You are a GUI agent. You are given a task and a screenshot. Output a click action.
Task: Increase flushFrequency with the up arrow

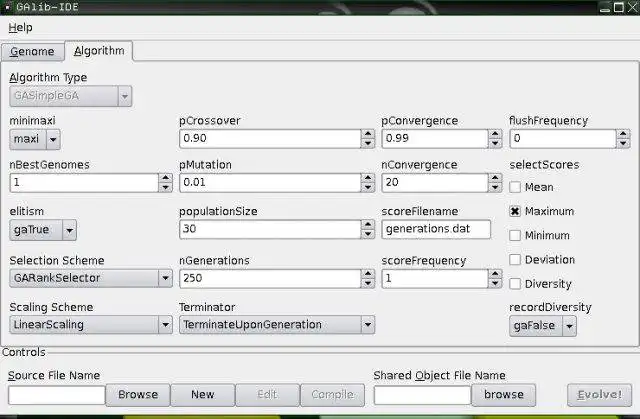(x=623, y=134)
